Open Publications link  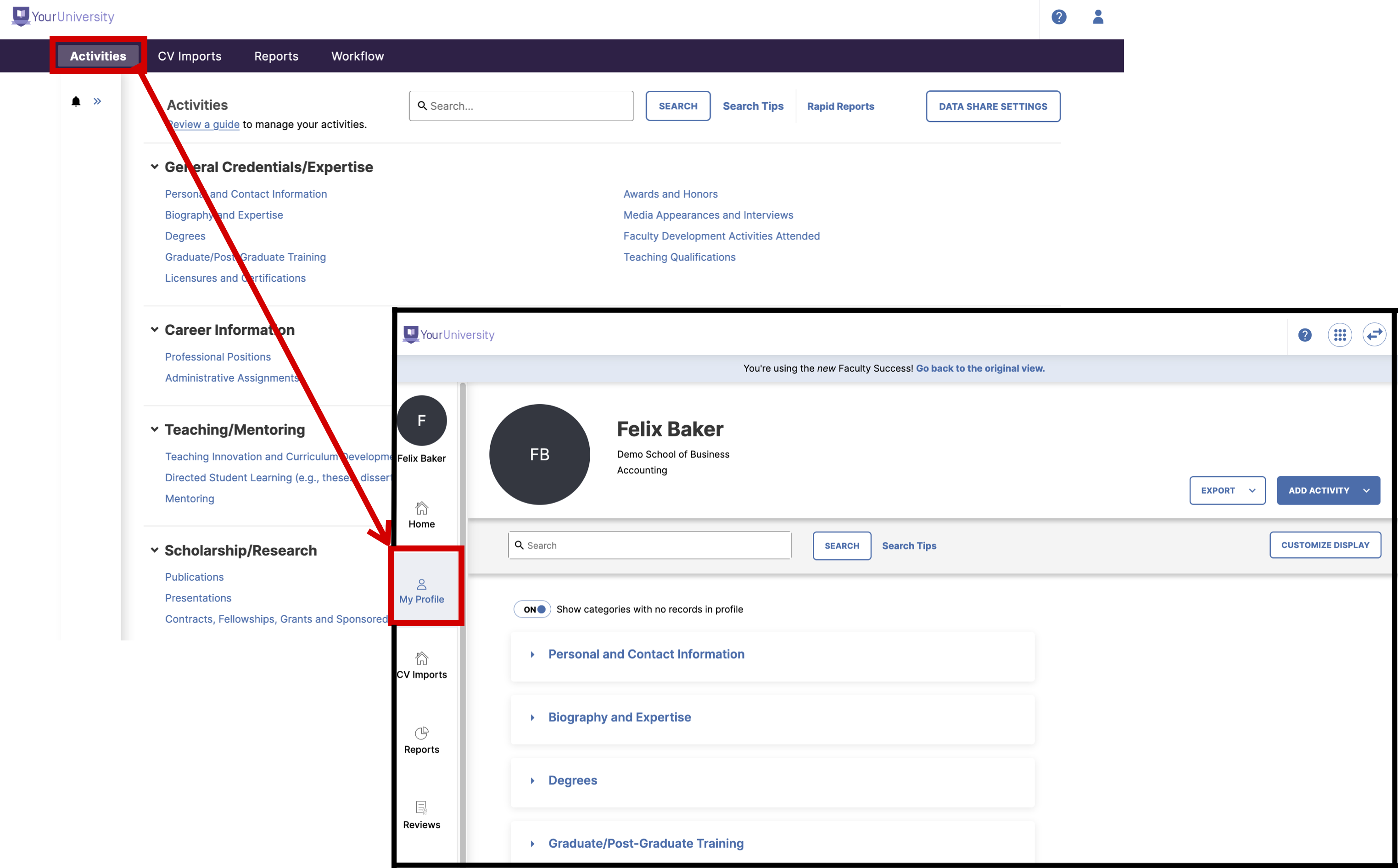coord(194,577)
